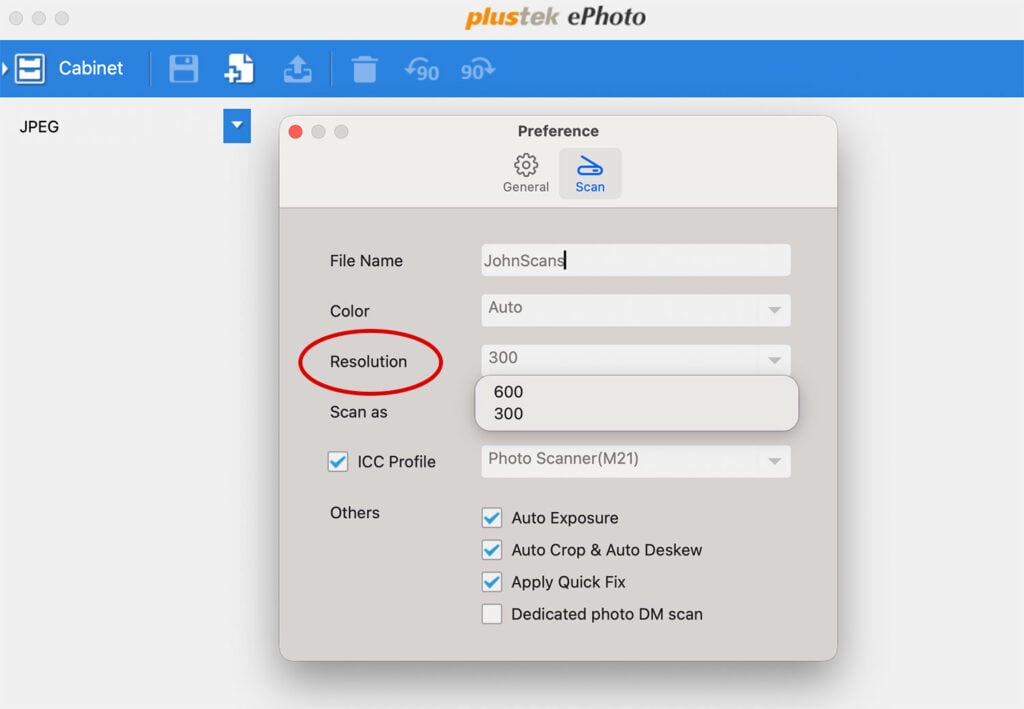Click the Scan as label

[x=359, y=412]
